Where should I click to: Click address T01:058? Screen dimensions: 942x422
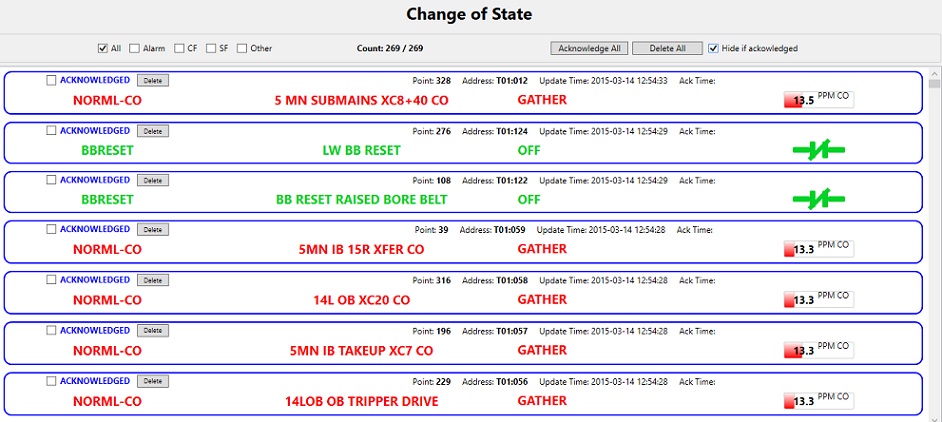pos(511,280)
